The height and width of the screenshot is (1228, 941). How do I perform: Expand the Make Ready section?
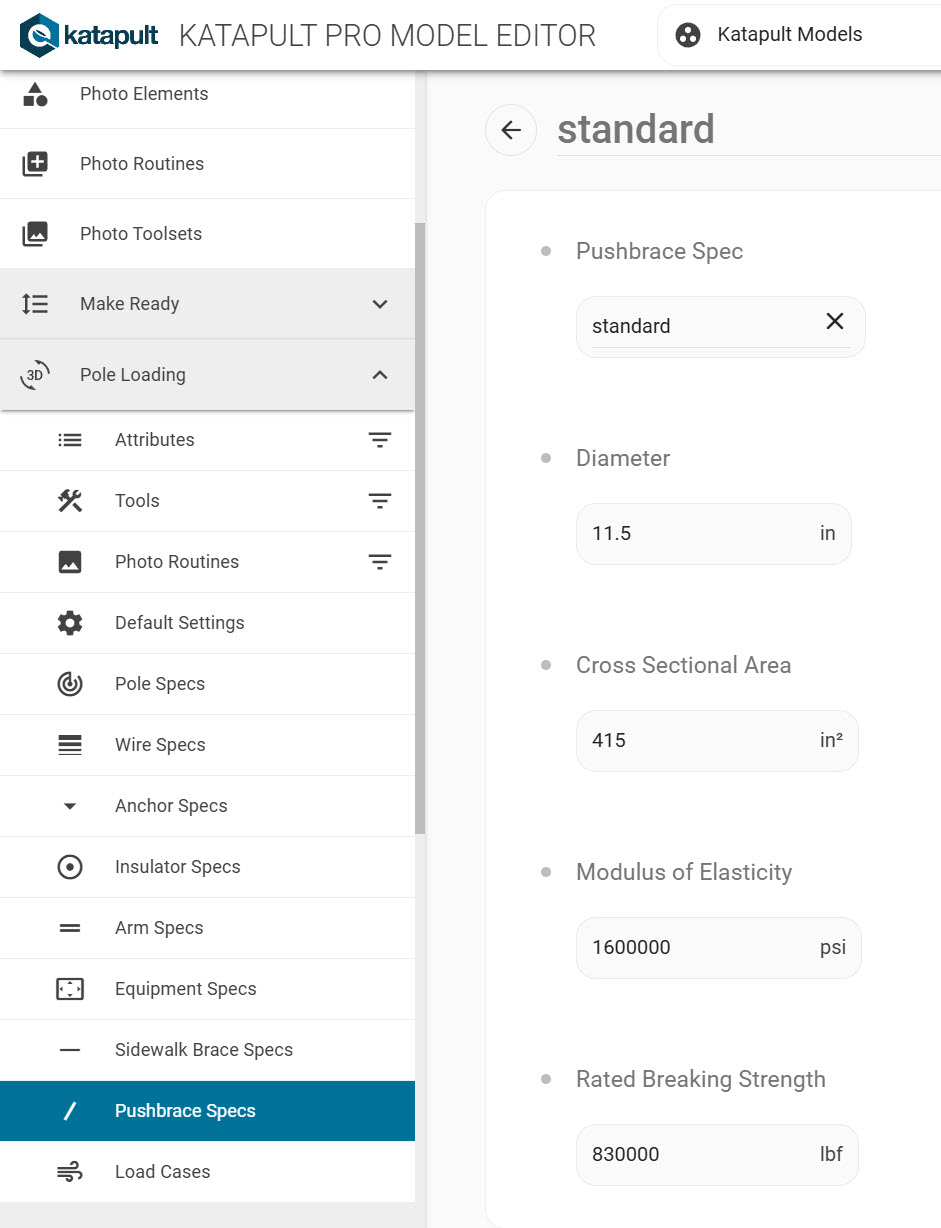click(380, 304)
